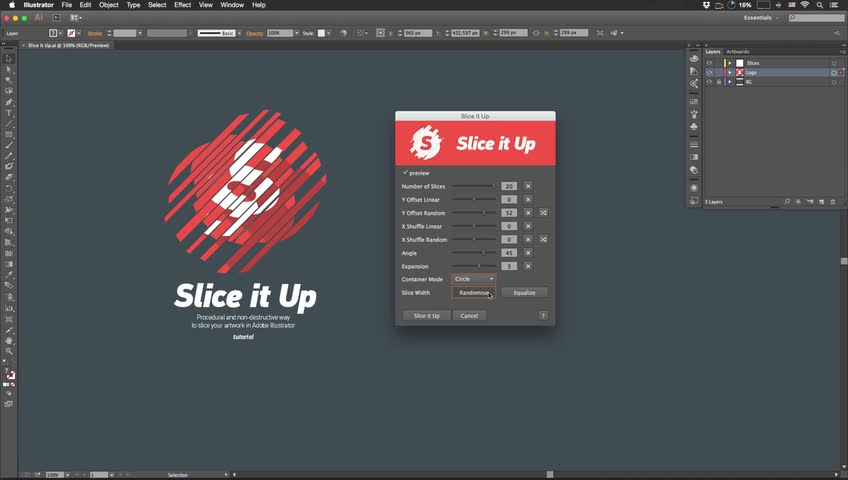This screenshot has height=480, width=848.
Task: Select the Eraser tool
Action: pyautogui.click(x=9, y=177)
